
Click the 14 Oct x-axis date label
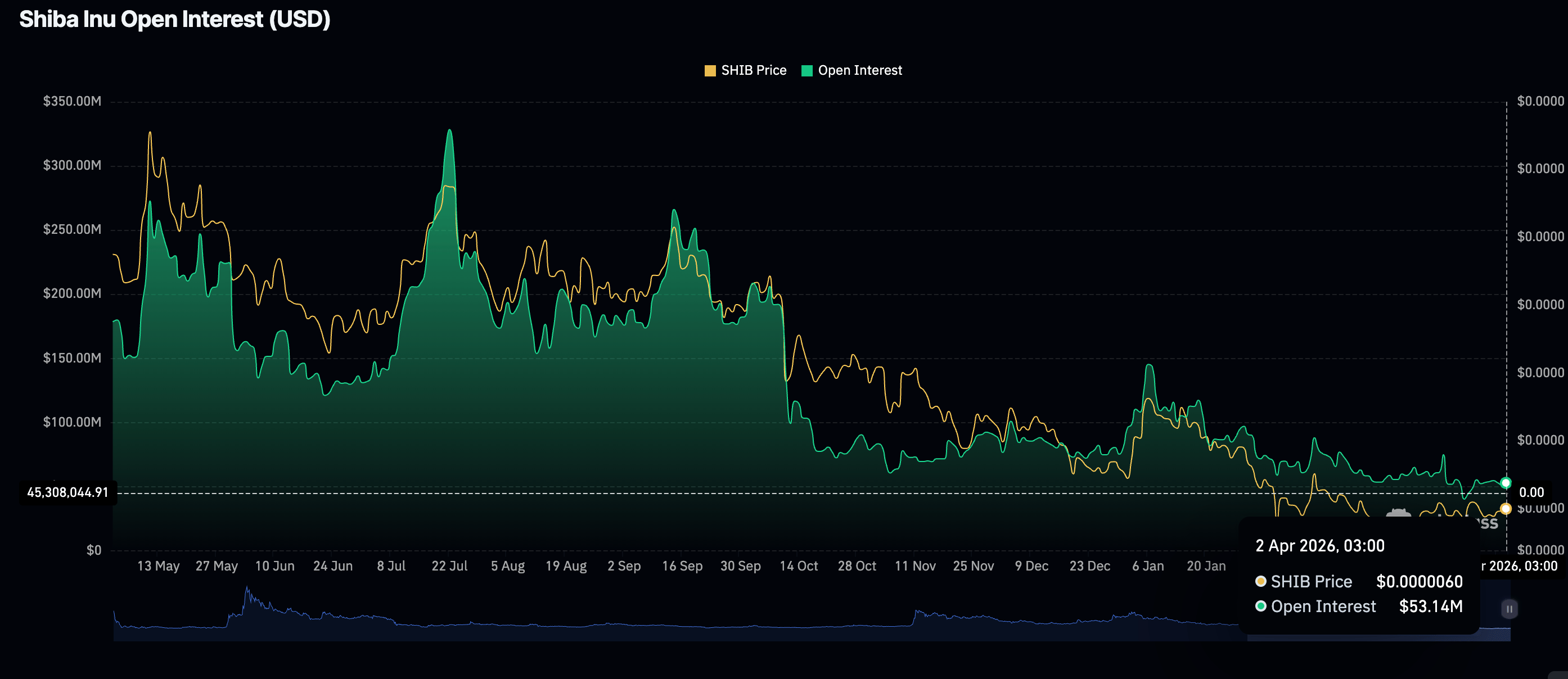(799, 566)
